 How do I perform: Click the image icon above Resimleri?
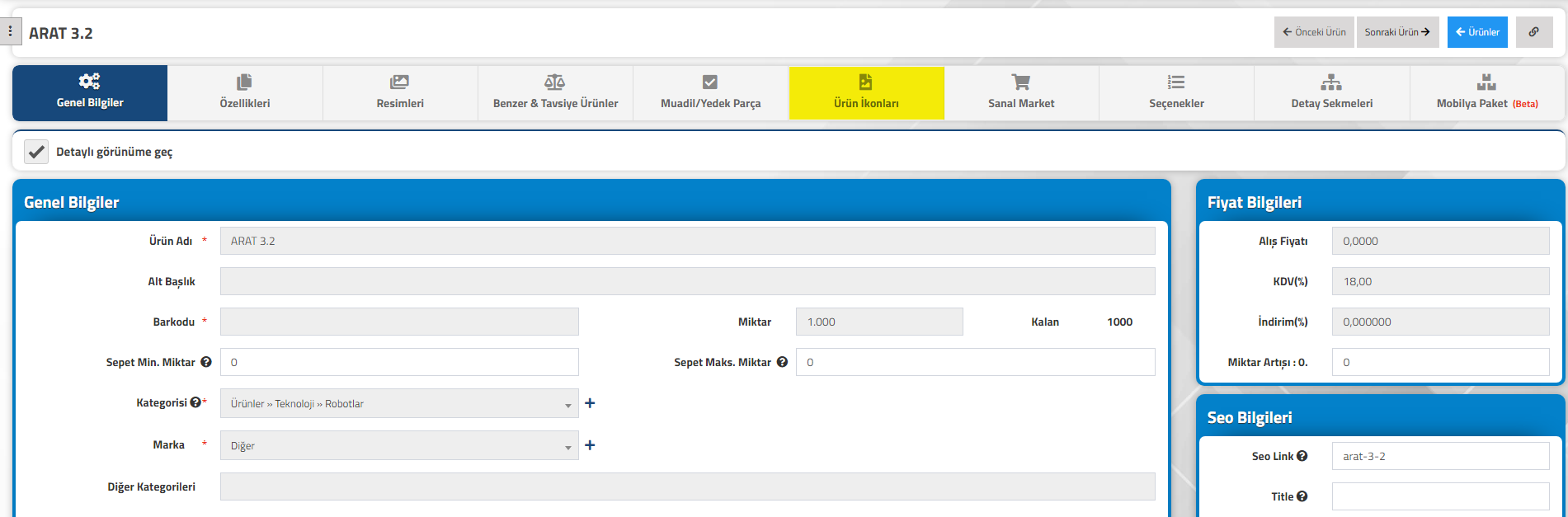[399, 82]
